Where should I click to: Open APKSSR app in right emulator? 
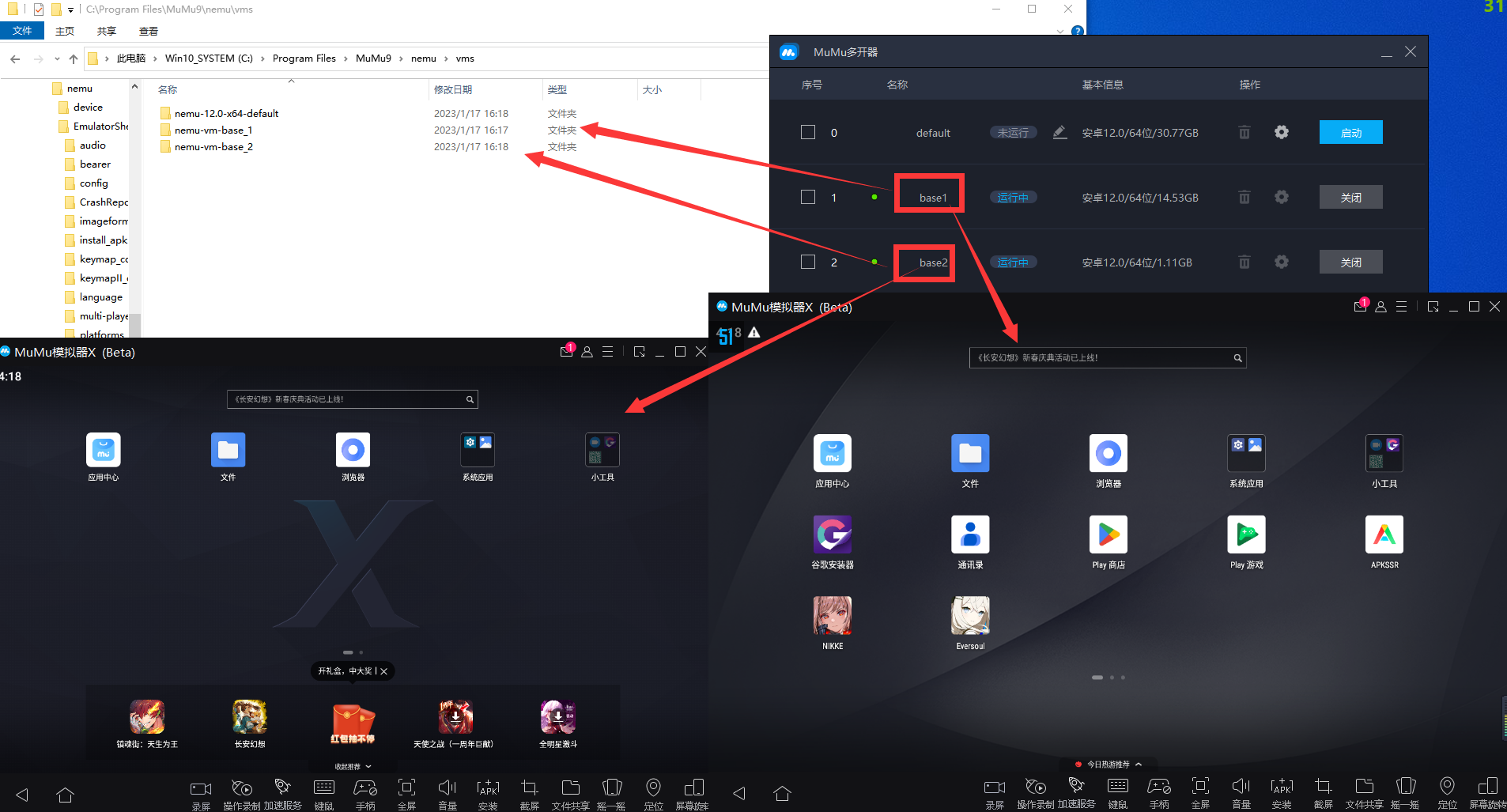[x=1384, y=534]
